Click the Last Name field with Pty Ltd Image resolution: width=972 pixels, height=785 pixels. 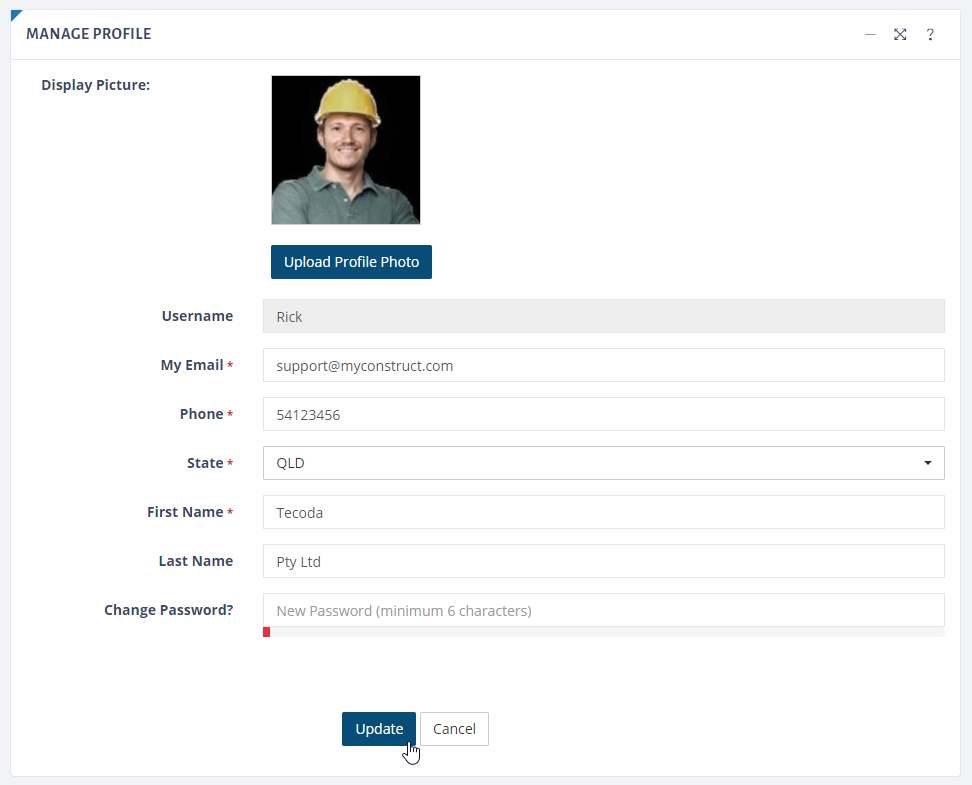(603, 561)
